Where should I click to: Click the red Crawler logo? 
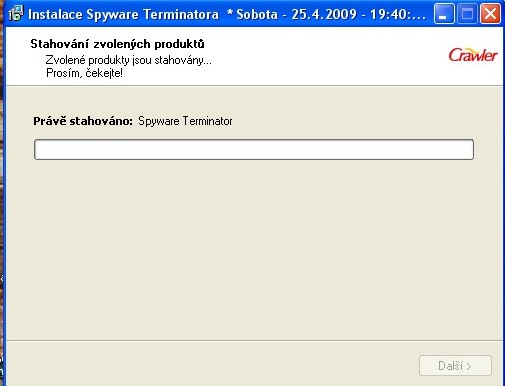pyautogui.click(x=473, y=55)
